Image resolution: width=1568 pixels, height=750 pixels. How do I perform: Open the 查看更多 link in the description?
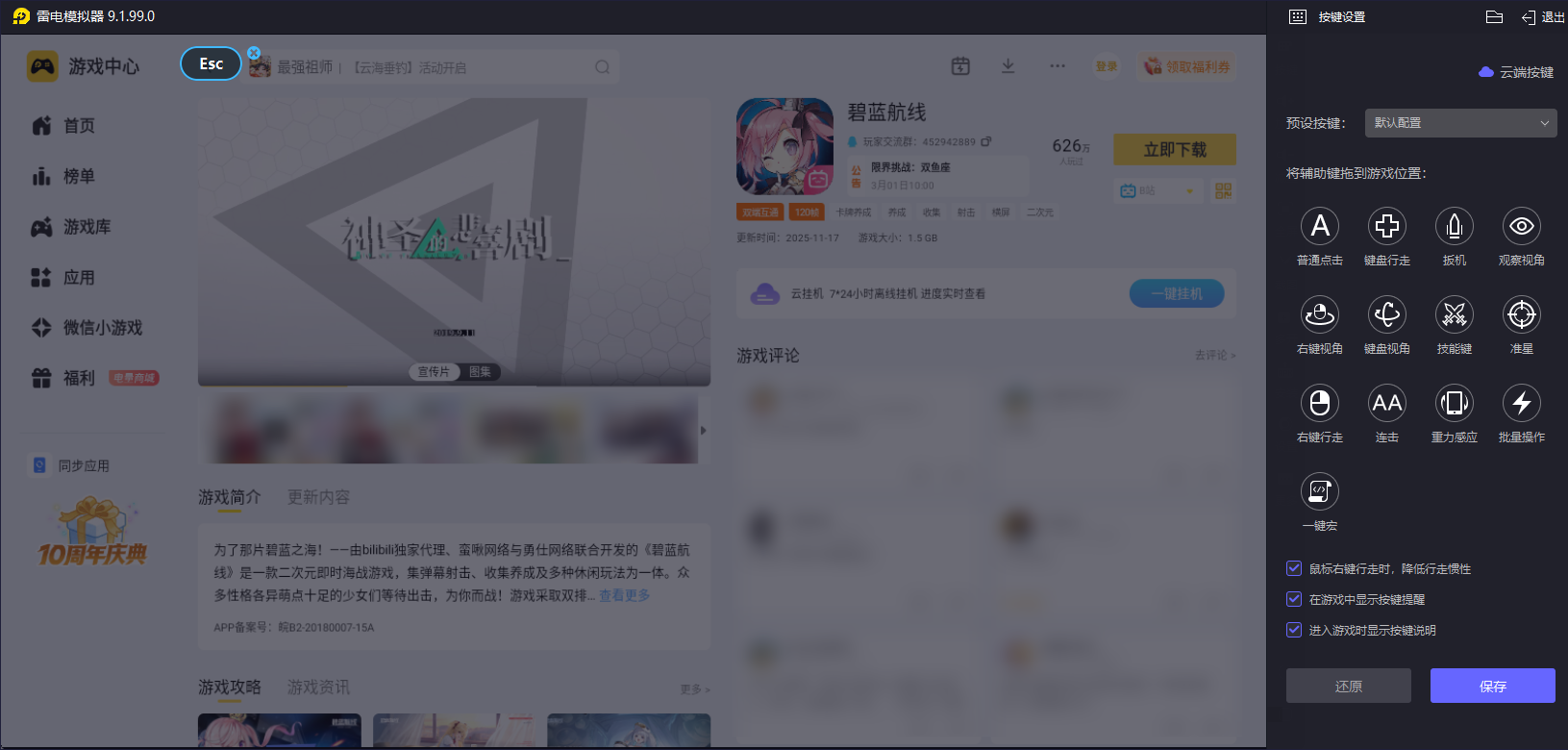625,596
